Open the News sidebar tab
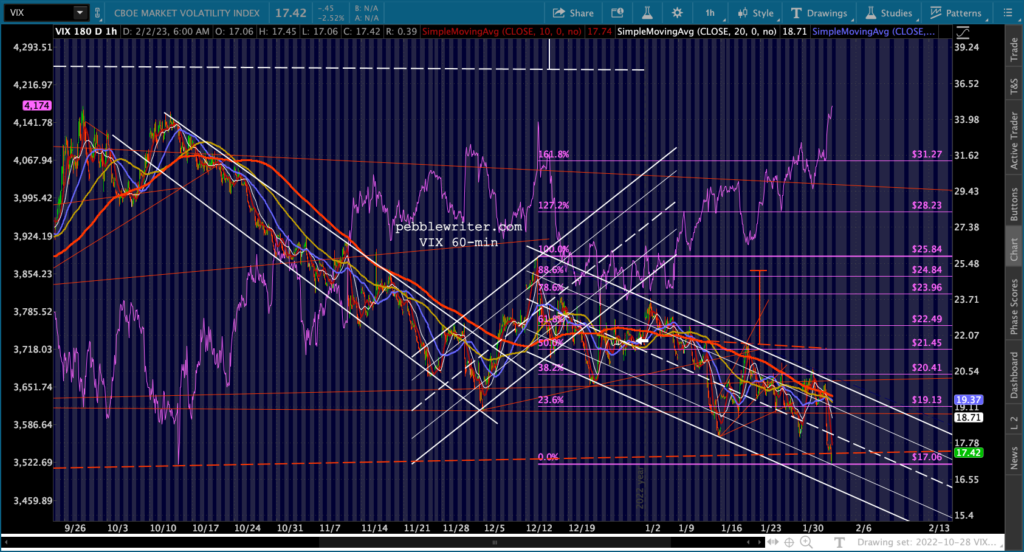The width and height of the screenshot is (1024, 552). click(1014, 457)
